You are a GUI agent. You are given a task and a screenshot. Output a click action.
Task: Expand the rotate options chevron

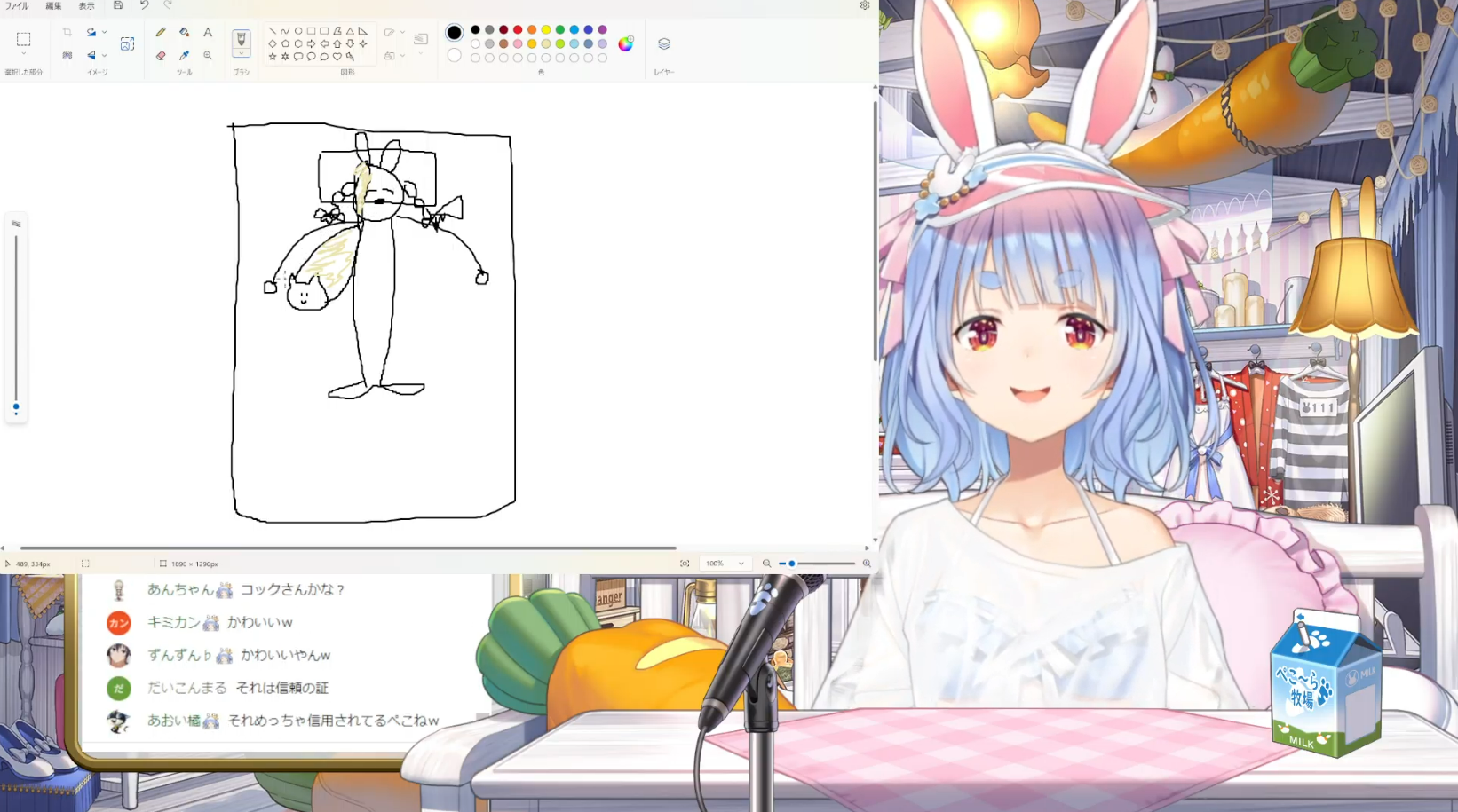click(104, 32)
